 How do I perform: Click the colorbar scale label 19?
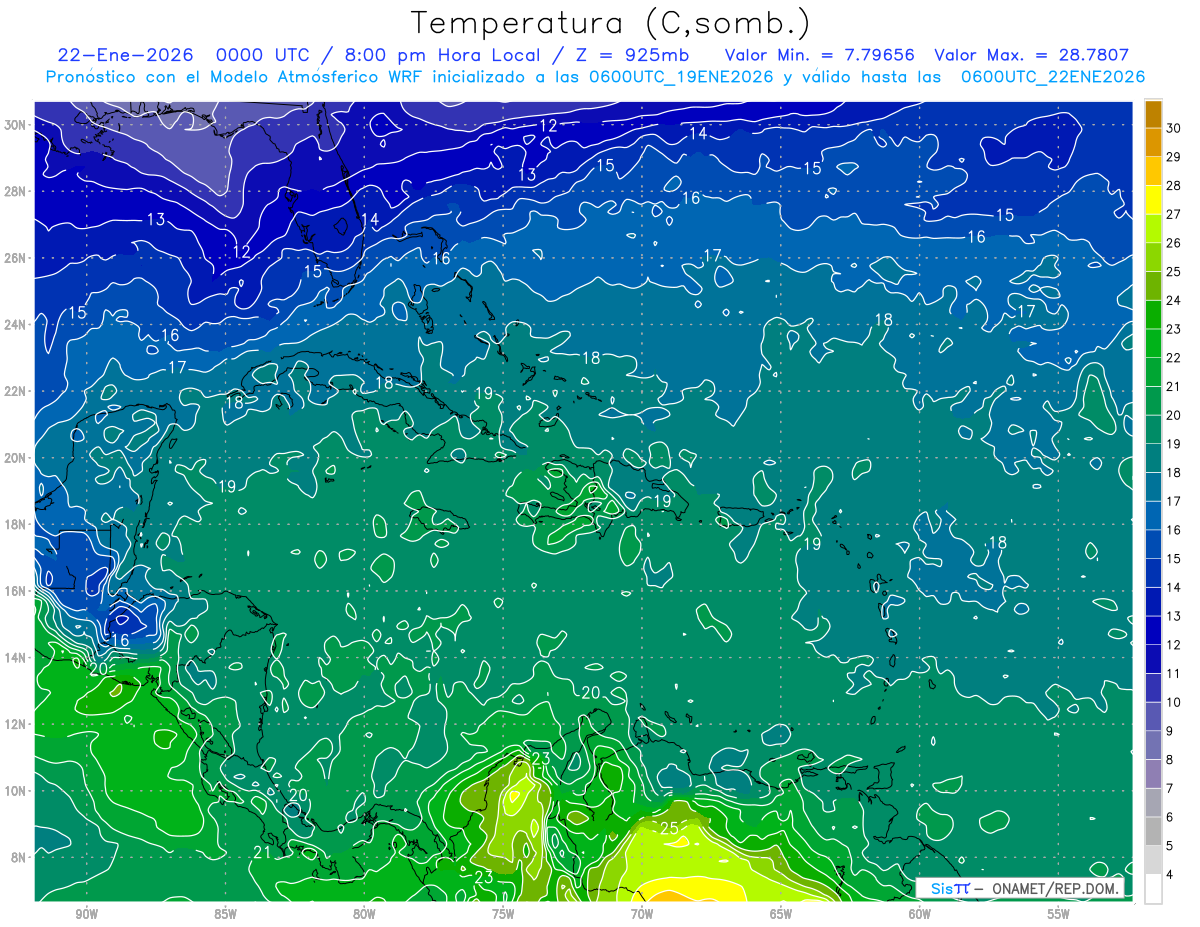point(1174,444)
